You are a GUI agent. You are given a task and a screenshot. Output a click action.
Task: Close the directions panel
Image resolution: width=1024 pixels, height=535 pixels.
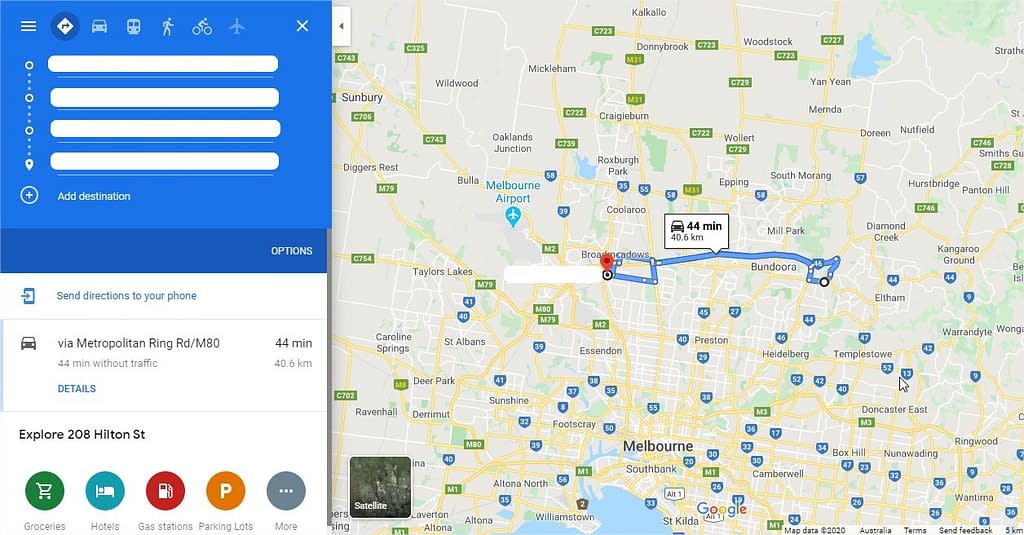click(302, 26)
